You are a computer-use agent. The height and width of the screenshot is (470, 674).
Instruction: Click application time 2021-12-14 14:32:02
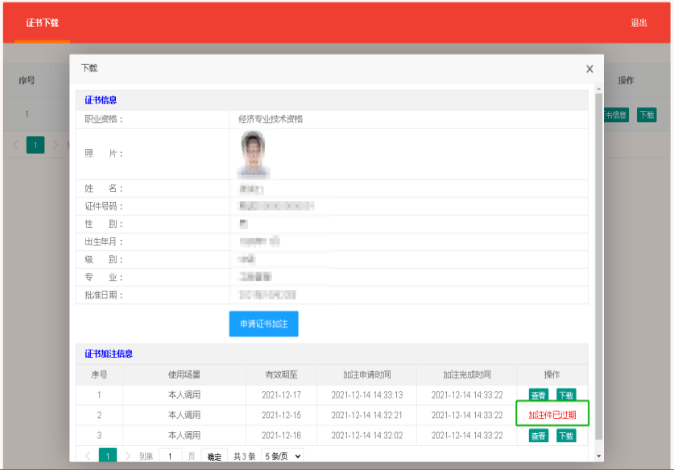367,435
